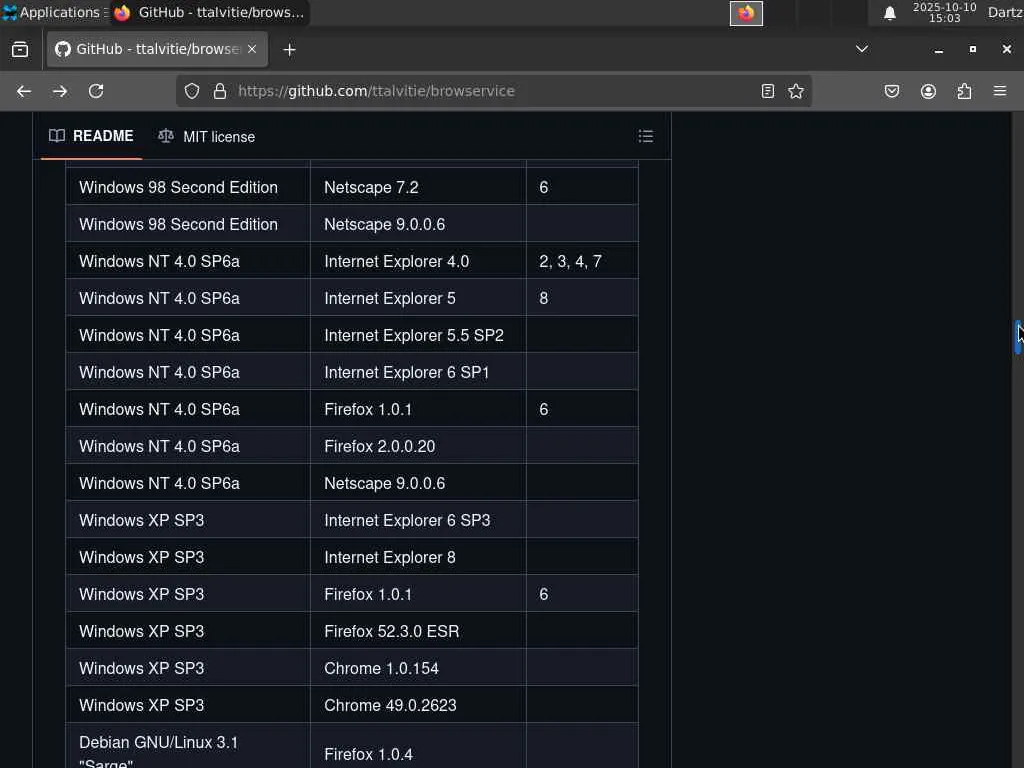This screenshot has height=768, width=1024.
Task: Go back with the browser back arrow
Action: [x=24, y=91]
